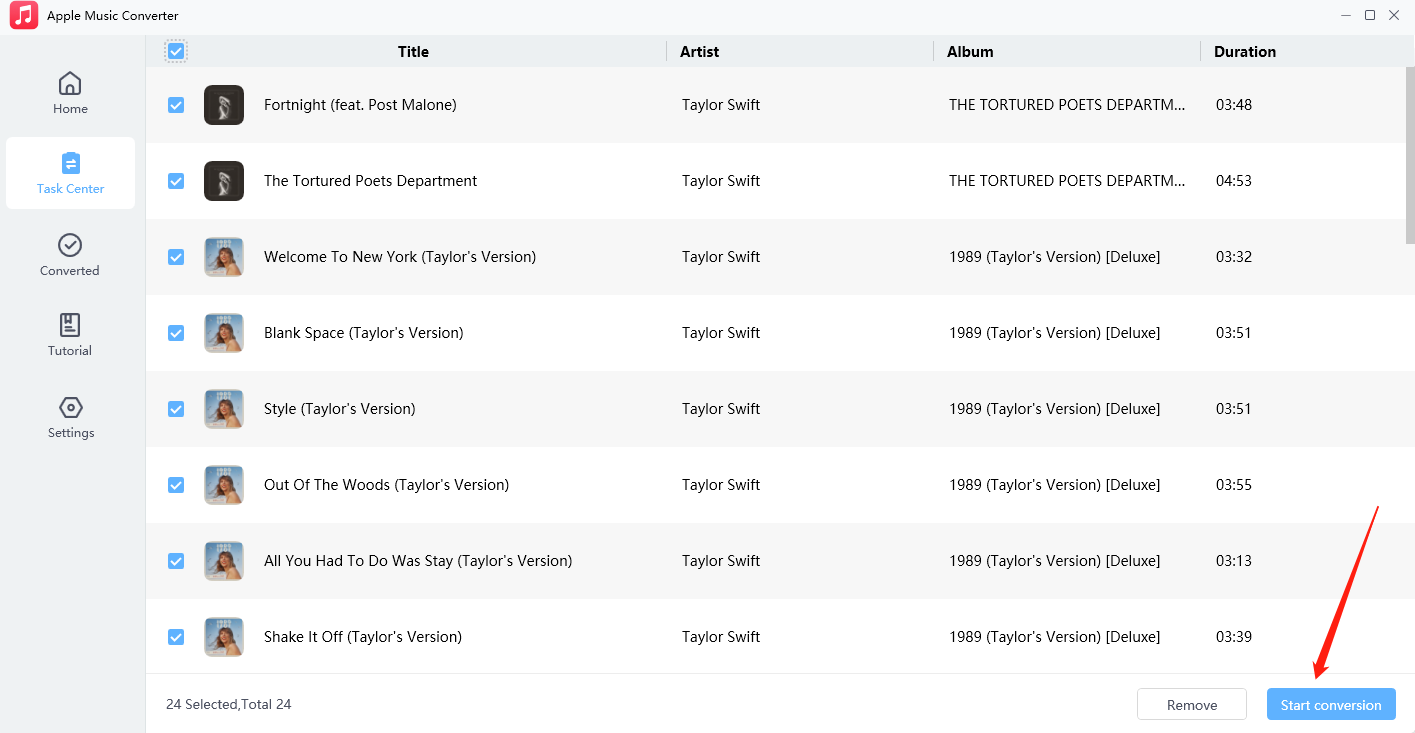Screen dimensions: 1415x733
Task: Click the Artist column header
Action: click(x=699, y=52)
